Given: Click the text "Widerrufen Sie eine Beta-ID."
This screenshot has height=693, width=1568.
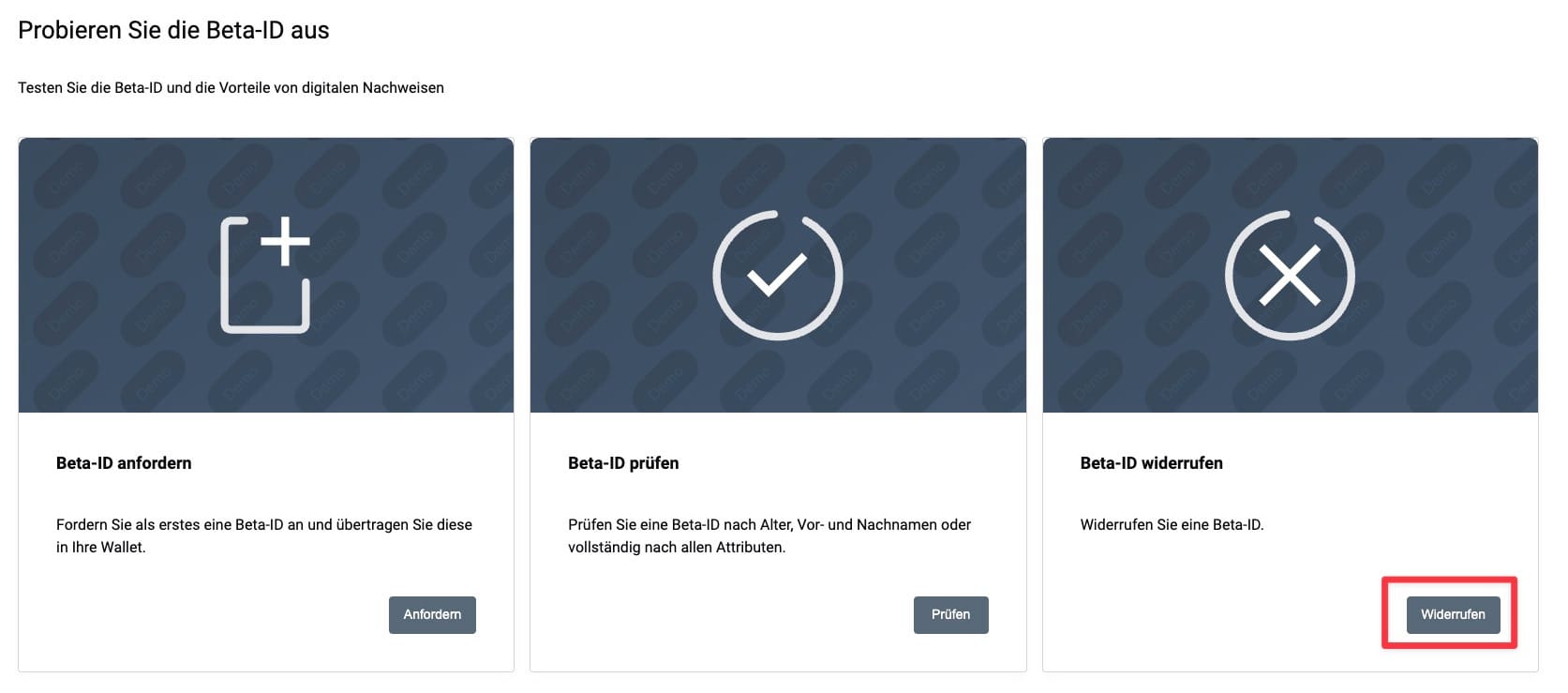Looking at the screenshot, I should (x=1172, y=525).
